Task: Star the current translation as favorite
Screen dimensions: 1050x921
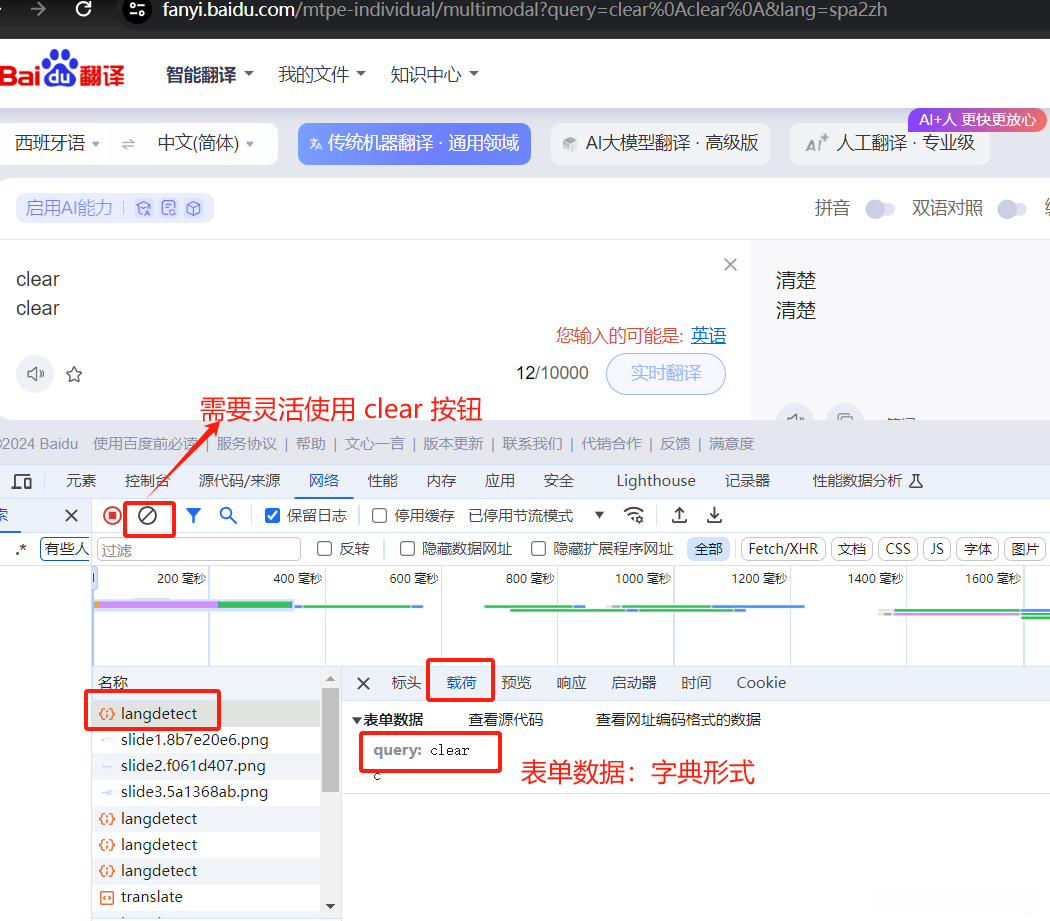Action: click(73, 373)
